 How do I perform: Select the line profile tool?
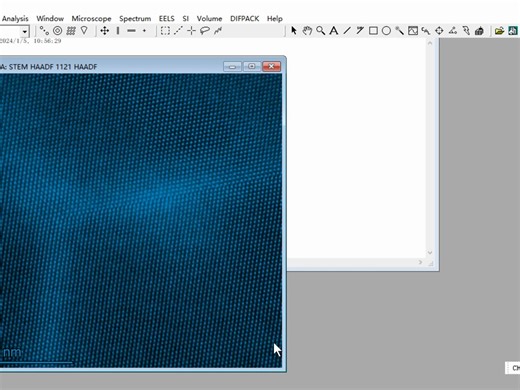(x=399, y=31)
